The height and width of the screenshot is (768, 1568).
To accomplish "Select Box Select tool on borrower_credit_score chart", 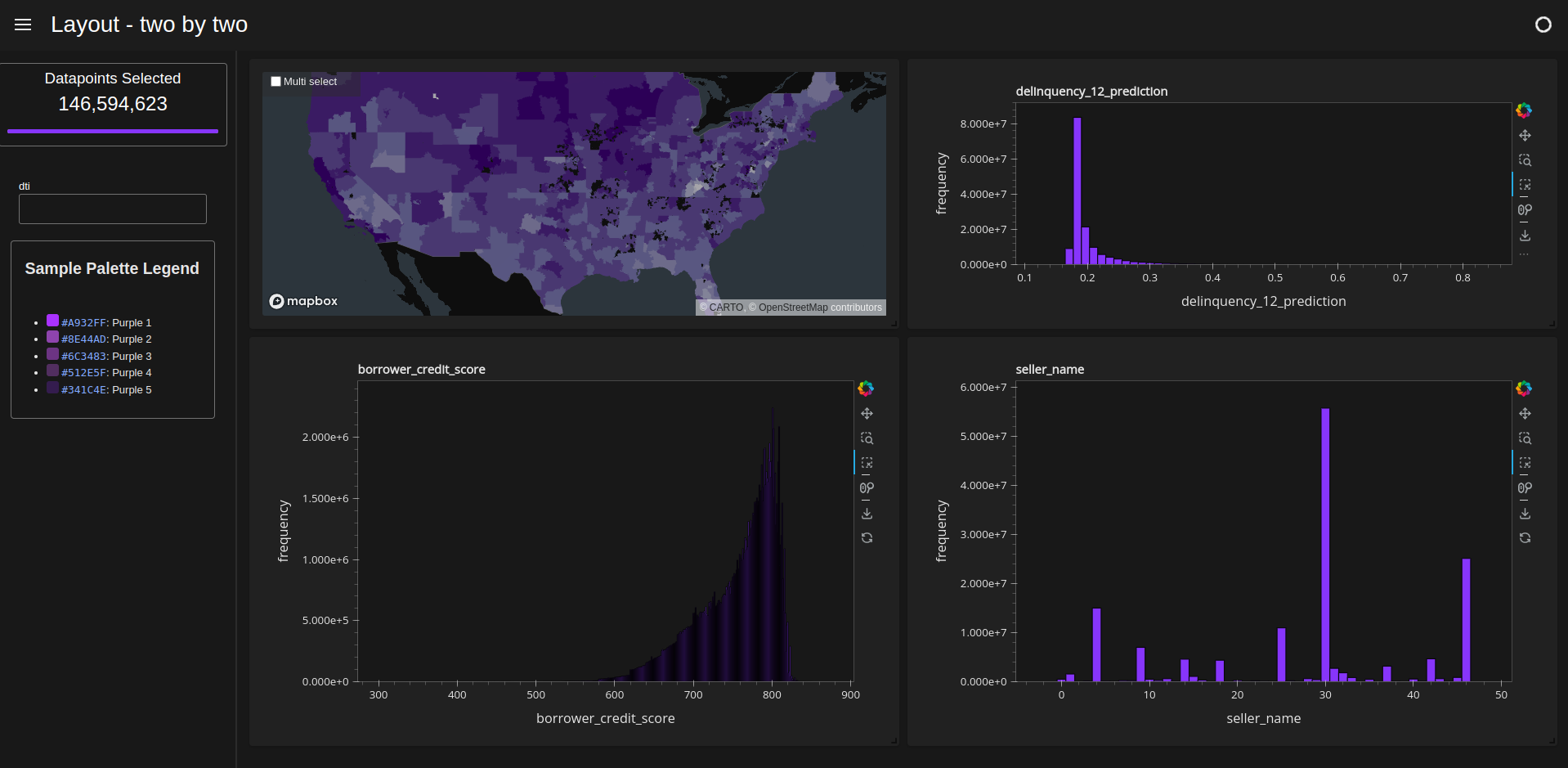I will [x=867, y=463].
